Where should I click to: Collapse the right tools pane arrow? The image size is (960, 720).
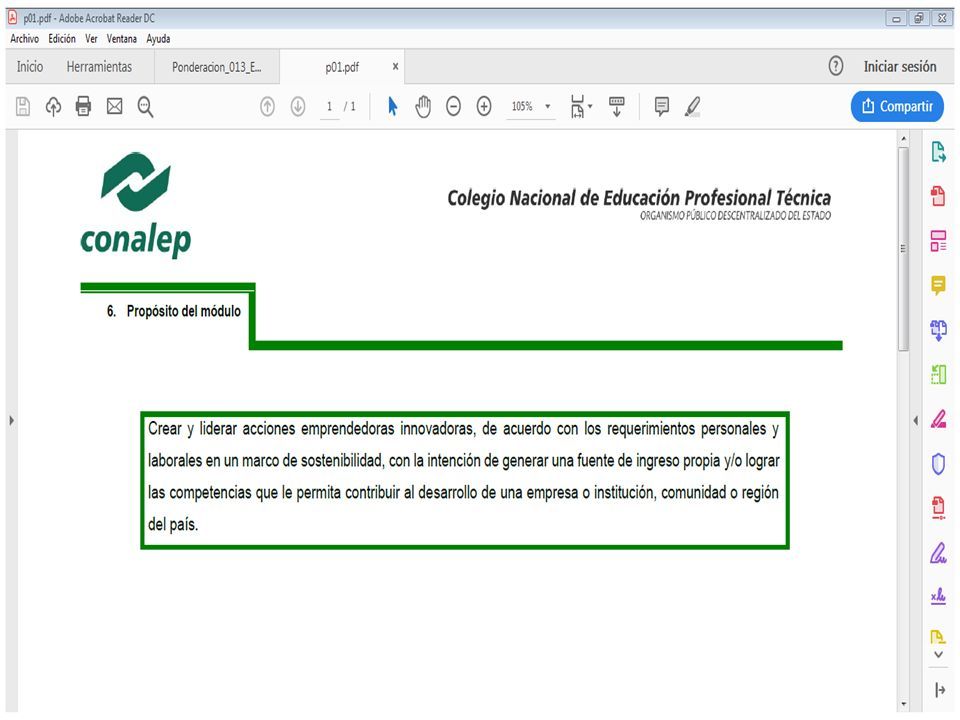[916, 421]
